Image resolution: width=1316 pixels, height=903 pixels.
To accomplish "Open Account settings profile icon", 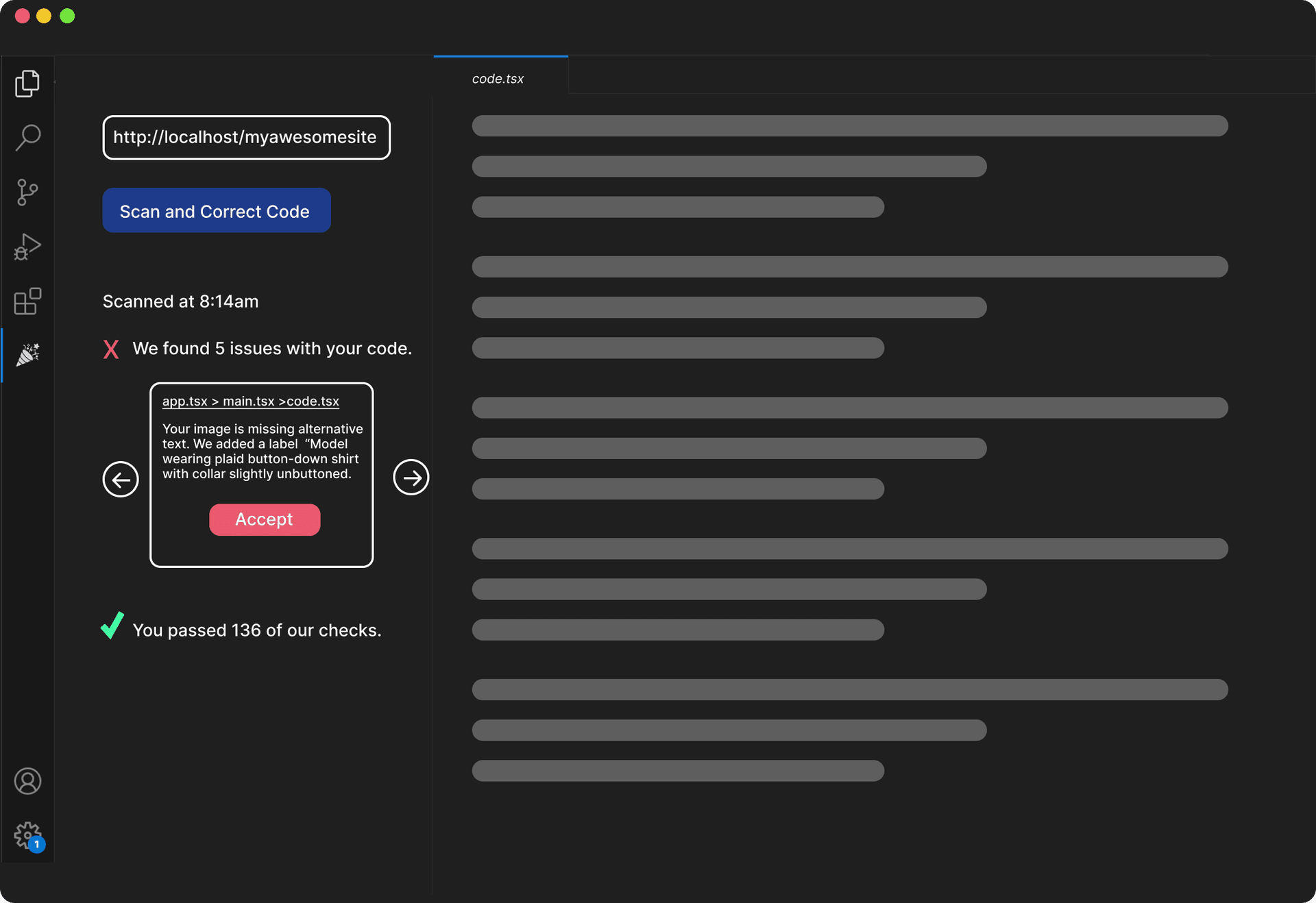I will tap(27, 782).
